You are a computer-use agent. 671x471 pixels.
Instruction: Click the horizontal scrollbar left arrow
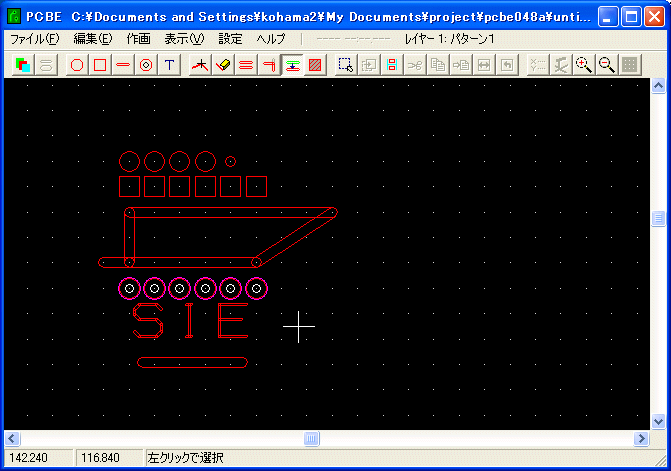coord(13,439)
